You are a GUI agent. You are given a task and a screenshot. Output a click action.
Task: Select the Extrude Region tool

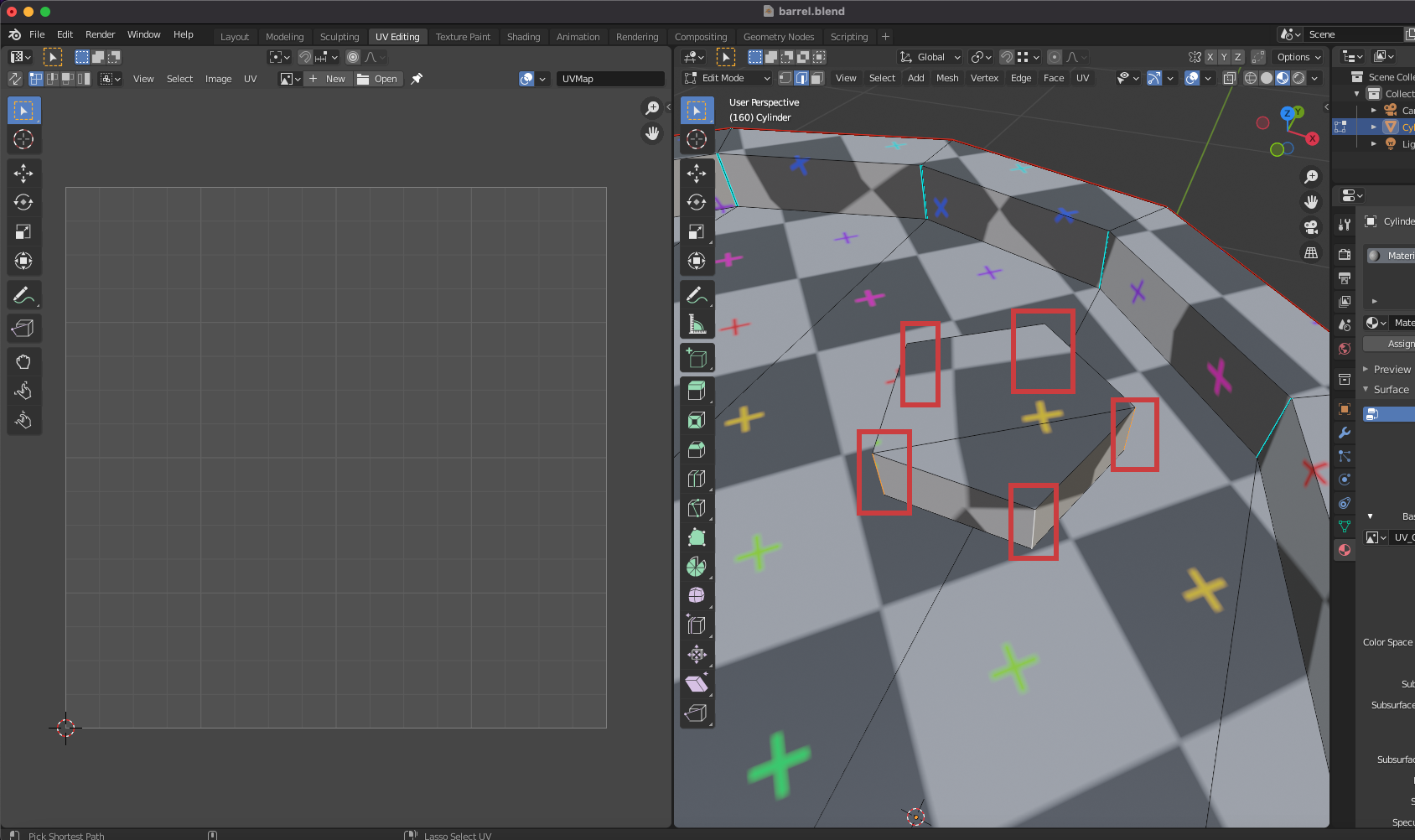[697, 391]
